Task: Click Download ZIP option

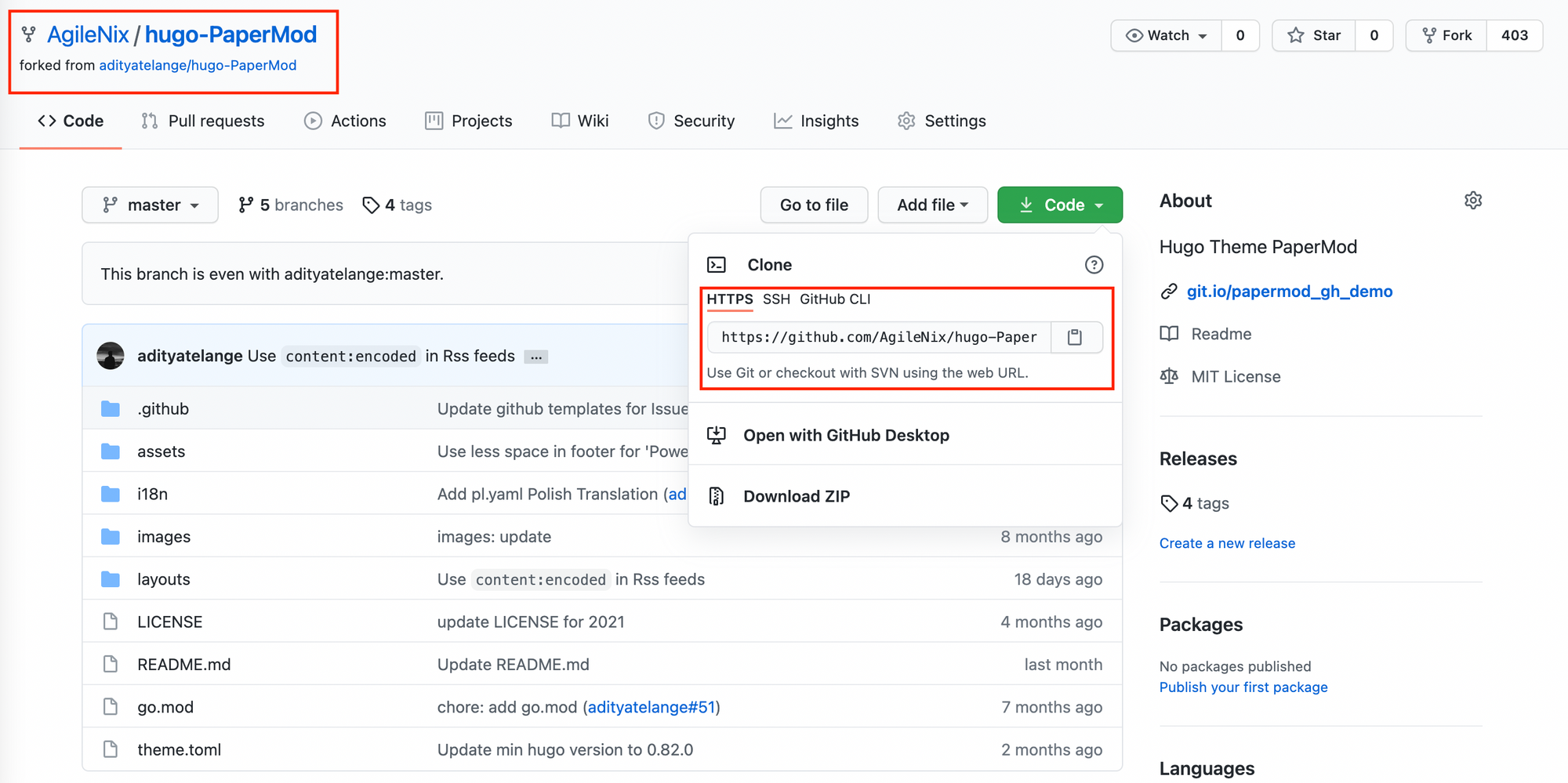Action: (x=797, y=496)
